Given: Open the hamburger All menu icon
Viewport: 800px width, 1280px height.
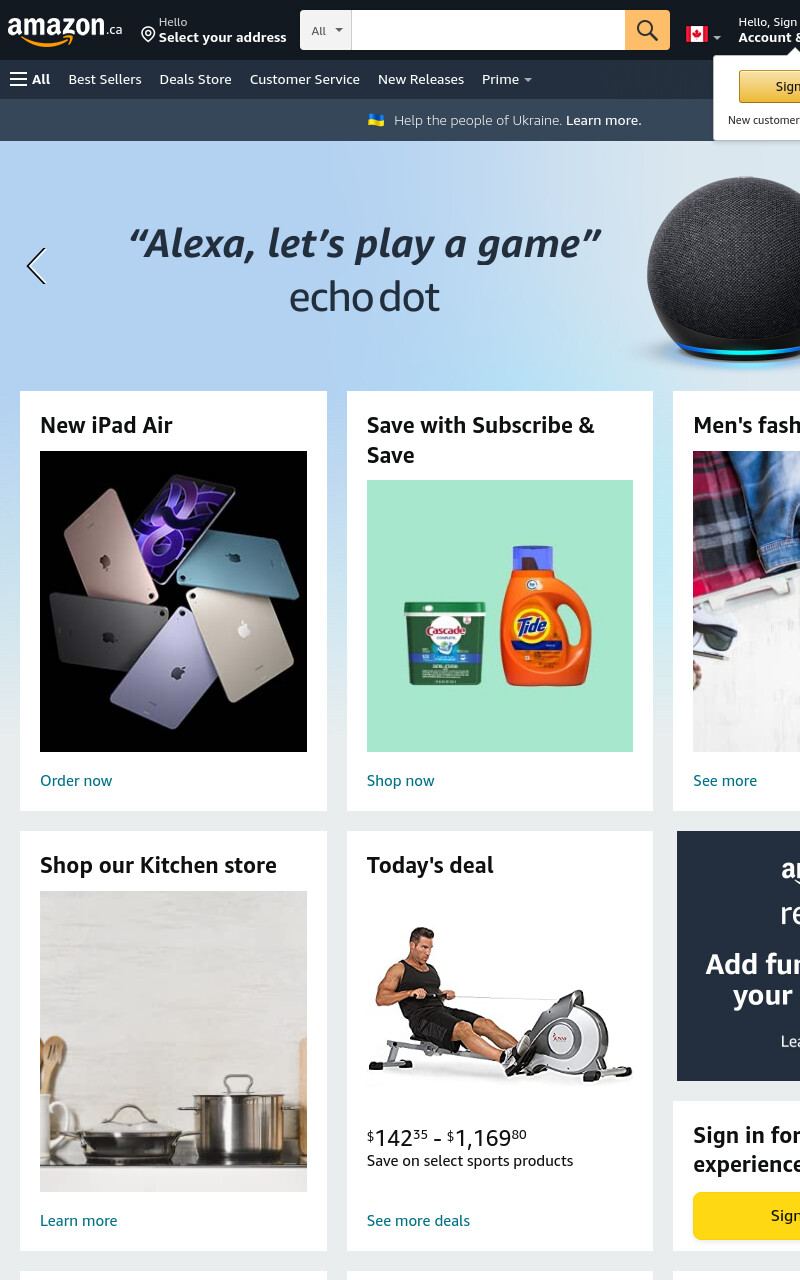Looking at the screenshot, I should click(18, 79).
